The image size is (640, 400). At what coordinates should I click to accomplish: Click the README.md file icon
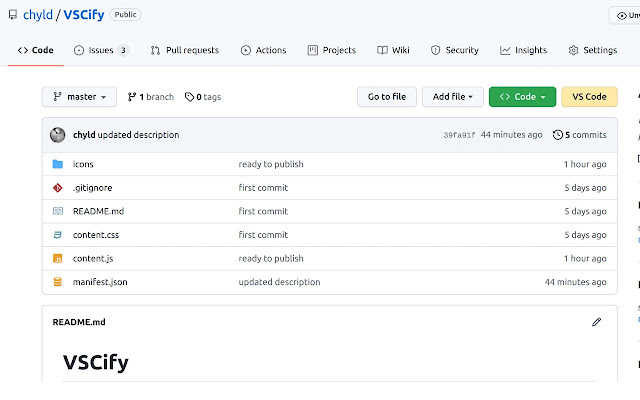tap(58, 211)
